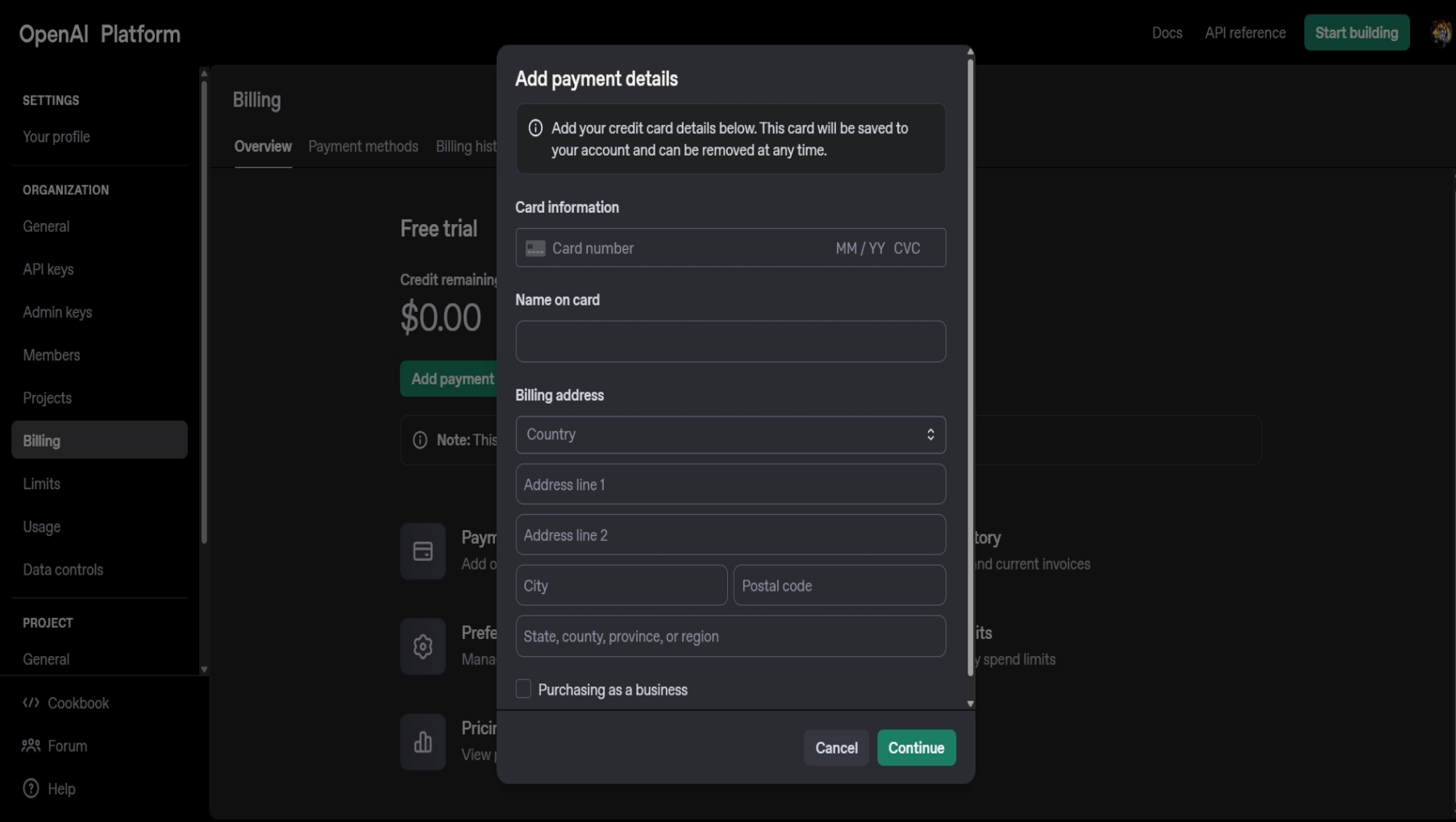Switch to the Overview tab
Image resolution: width=1456 pixels, height=822 pixels.
pos(263,147)
